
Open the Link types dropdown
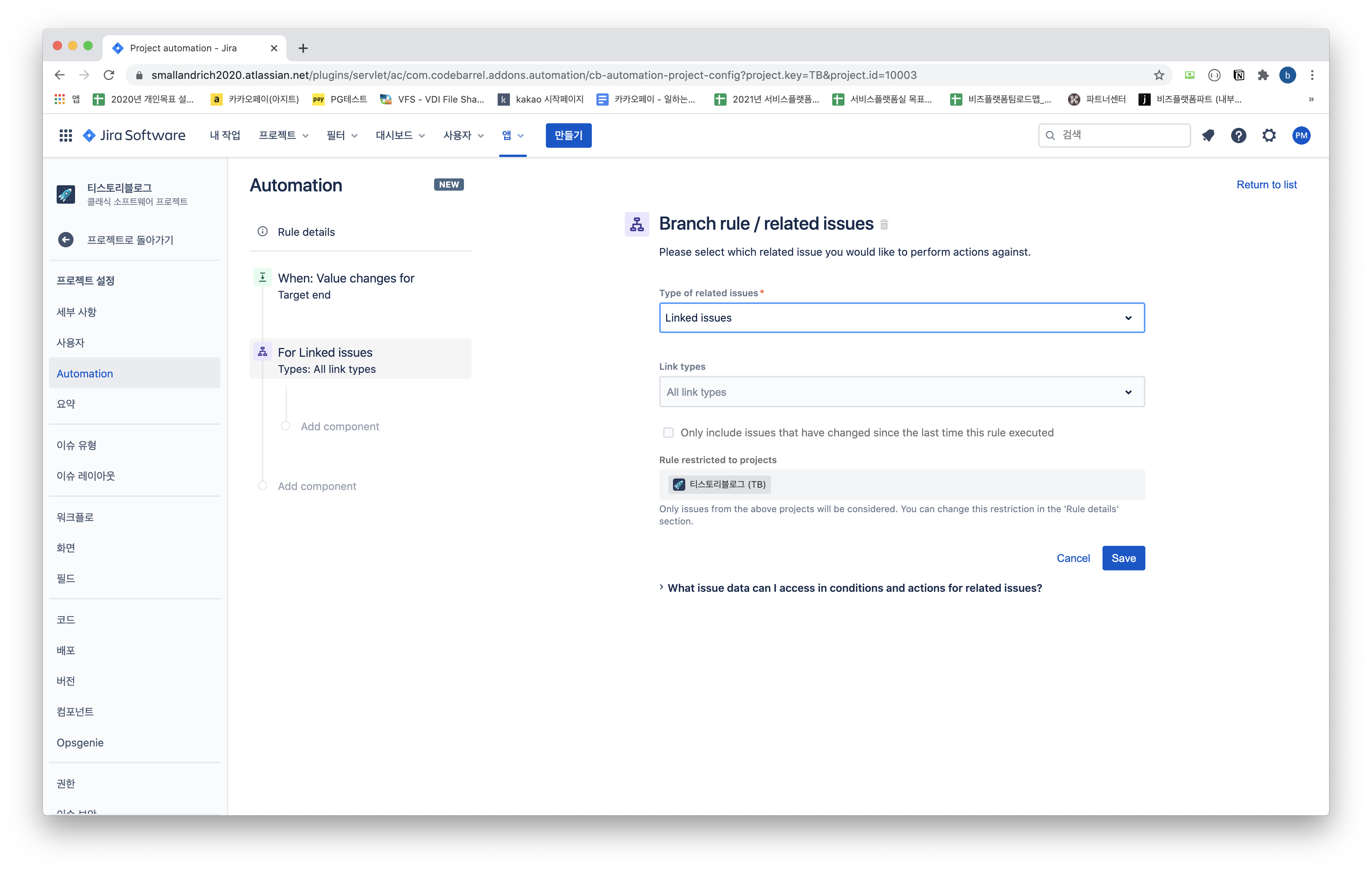pos(902,392)
